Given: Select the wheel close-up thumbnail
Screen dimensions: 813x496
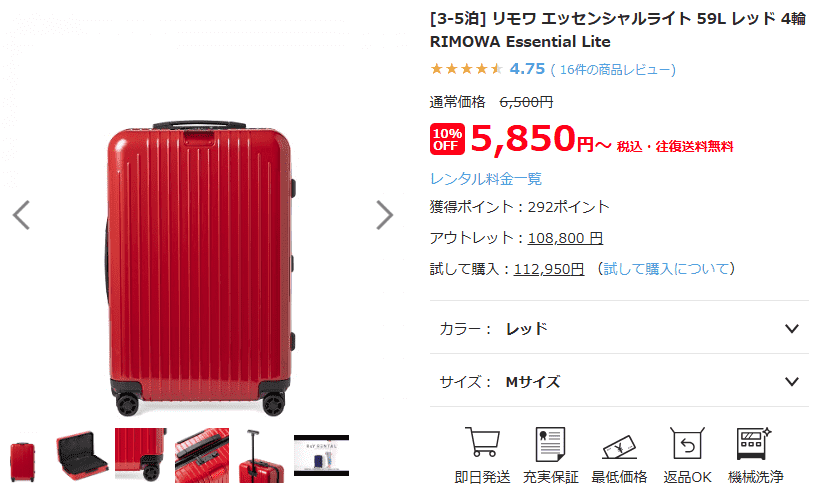Looking at the screenshot, I should [x=141, y=455].
